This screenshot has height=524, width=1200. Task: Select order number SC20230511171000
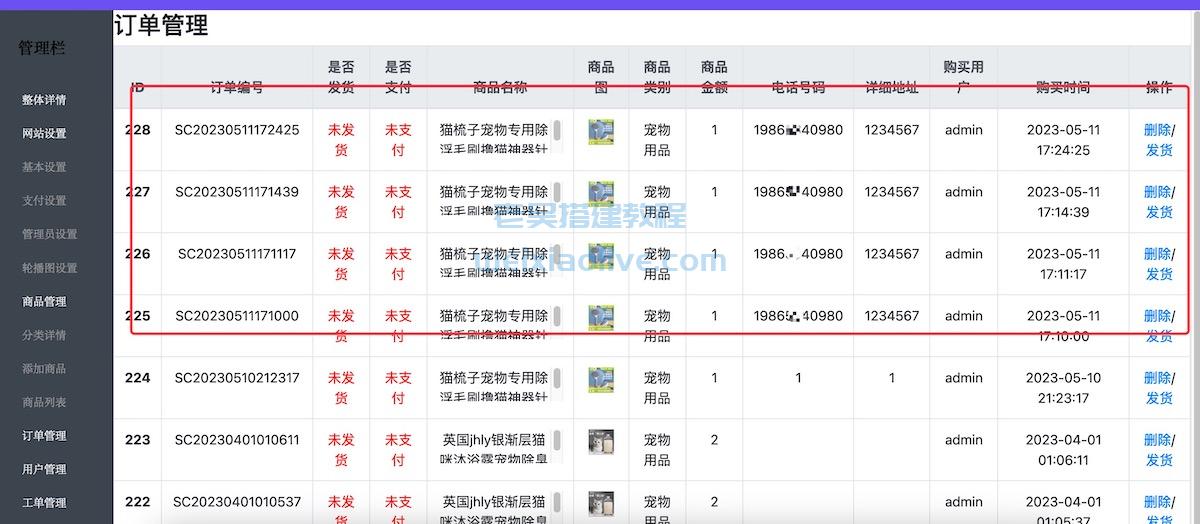pyautogui.click(x=237, y=316)
